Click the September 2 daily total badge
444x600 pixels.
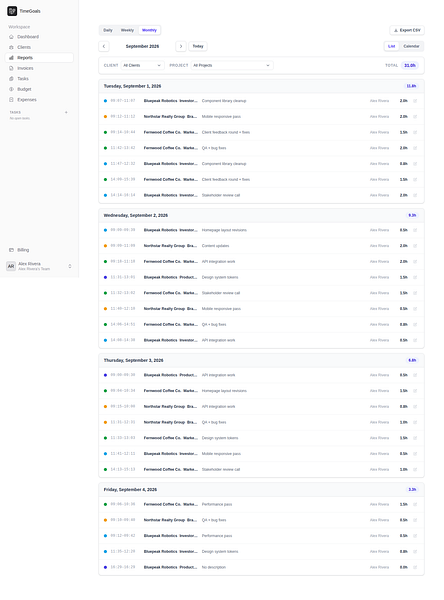point(412,215)
